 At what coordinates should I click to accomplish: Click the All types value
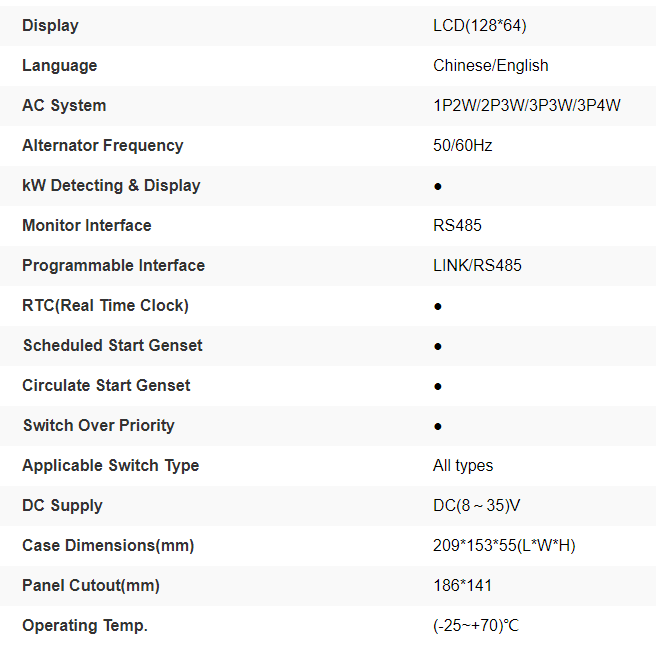click(463, 465)
